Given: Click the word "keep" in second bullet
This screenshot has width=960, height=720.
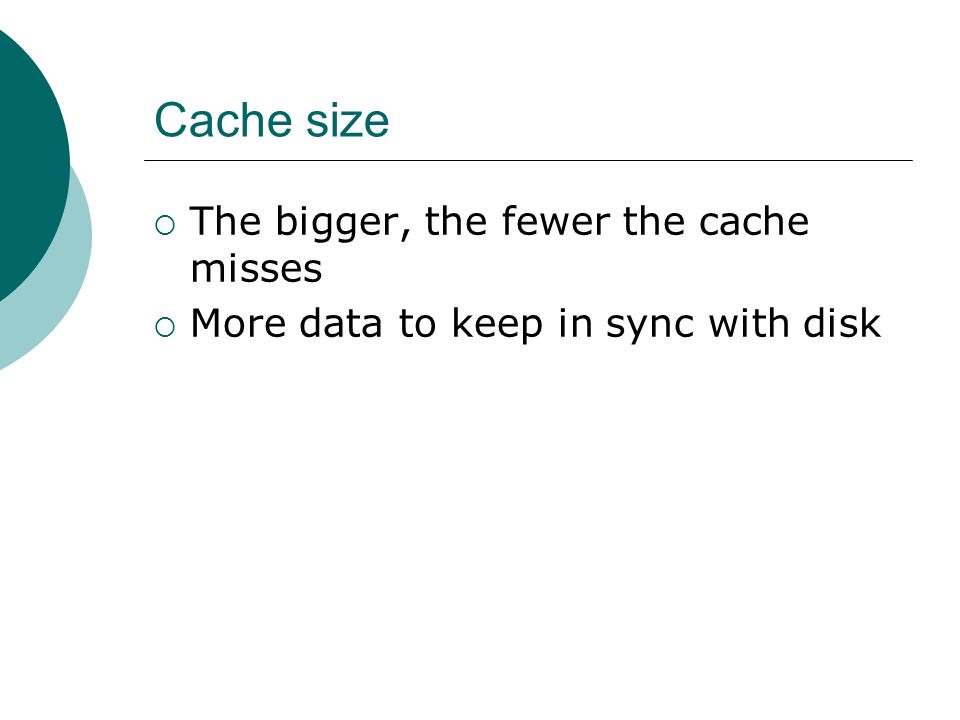Looking at the screenshot, I should coord(497,324).
